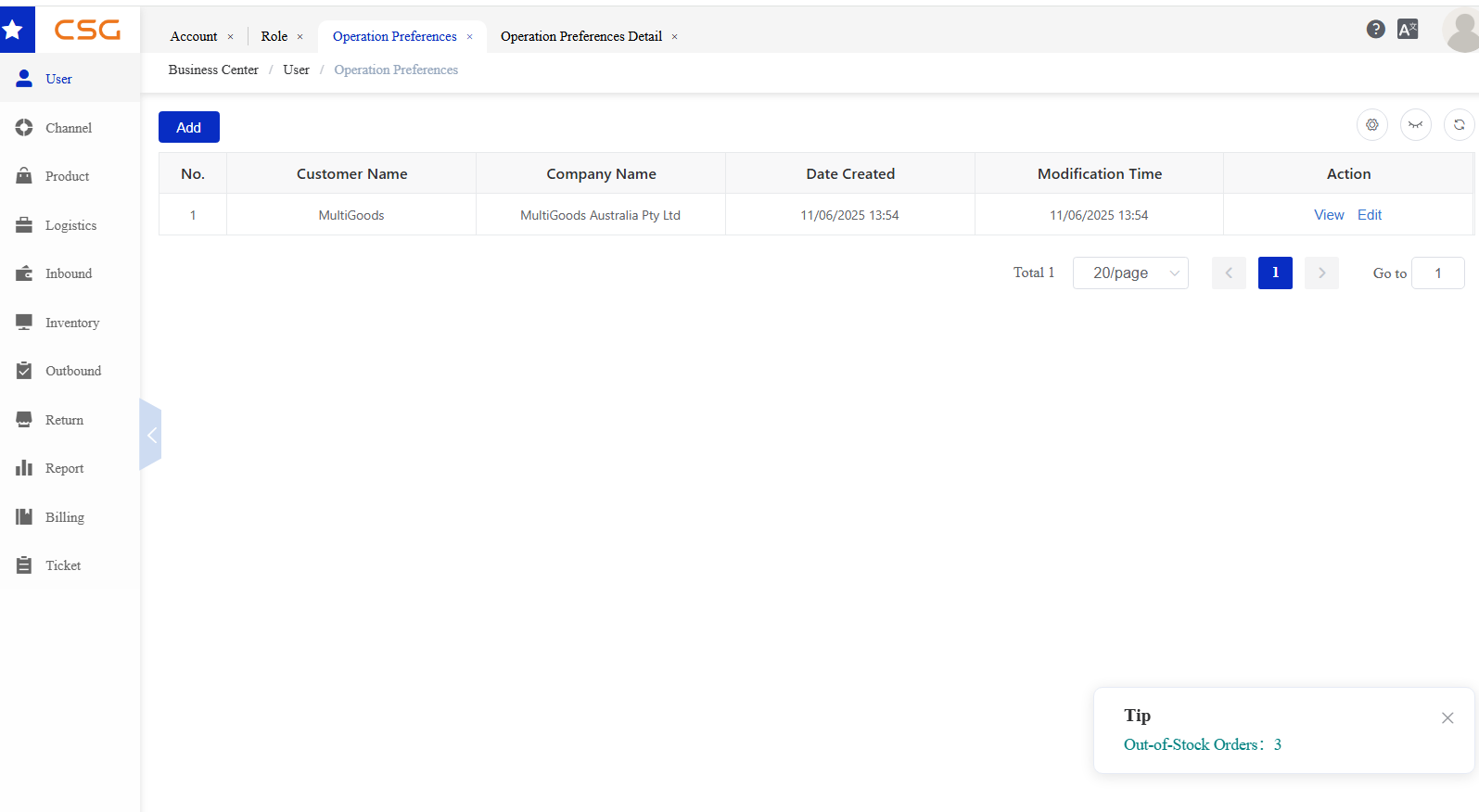Viewport: 1479px width, 812px height.
Task: Click the MultiGoods Australia Pty Ltd cell
Action: click(601, 215)
